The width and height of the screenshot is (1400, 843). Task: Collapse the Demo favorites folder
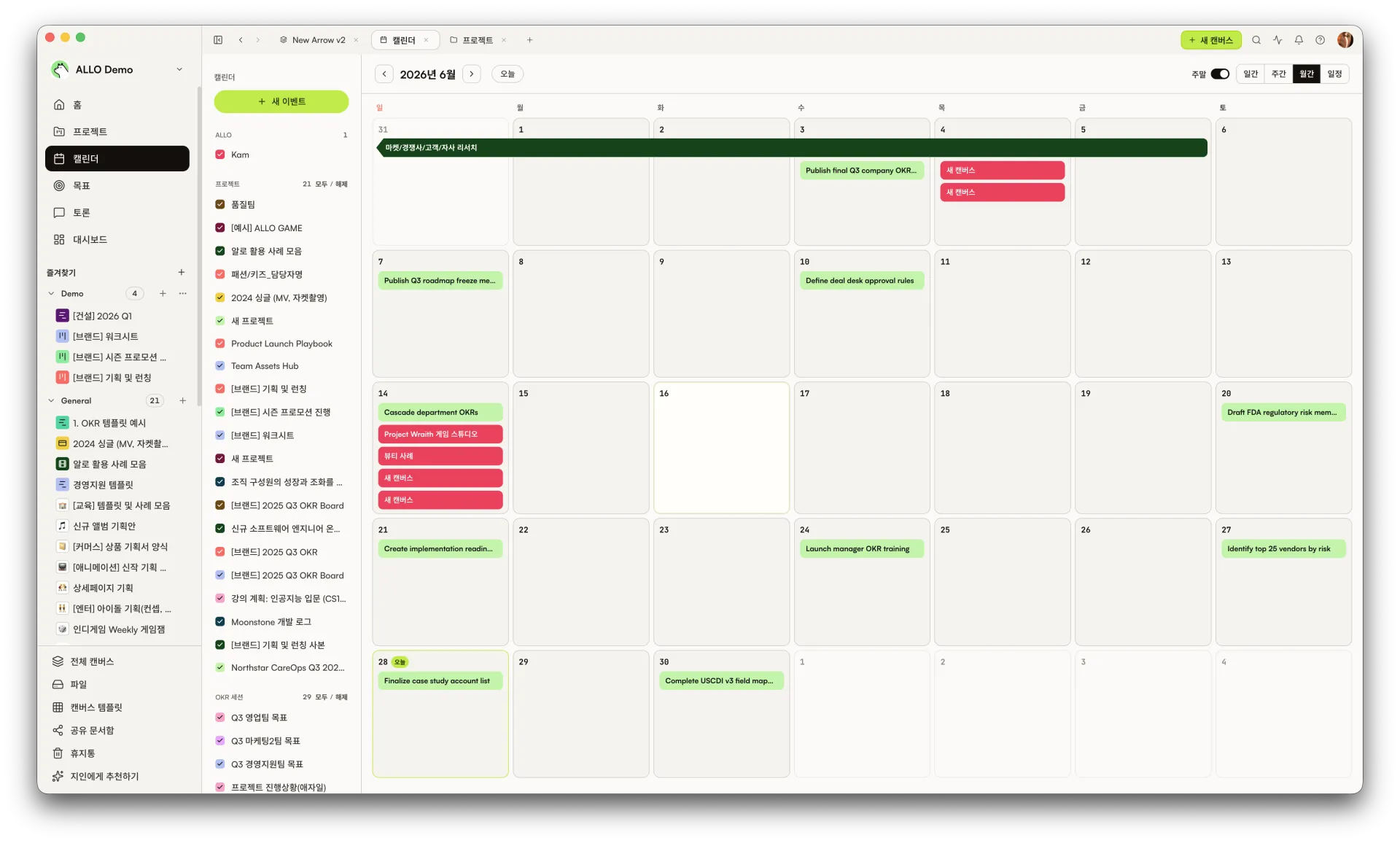pos(51,294)
